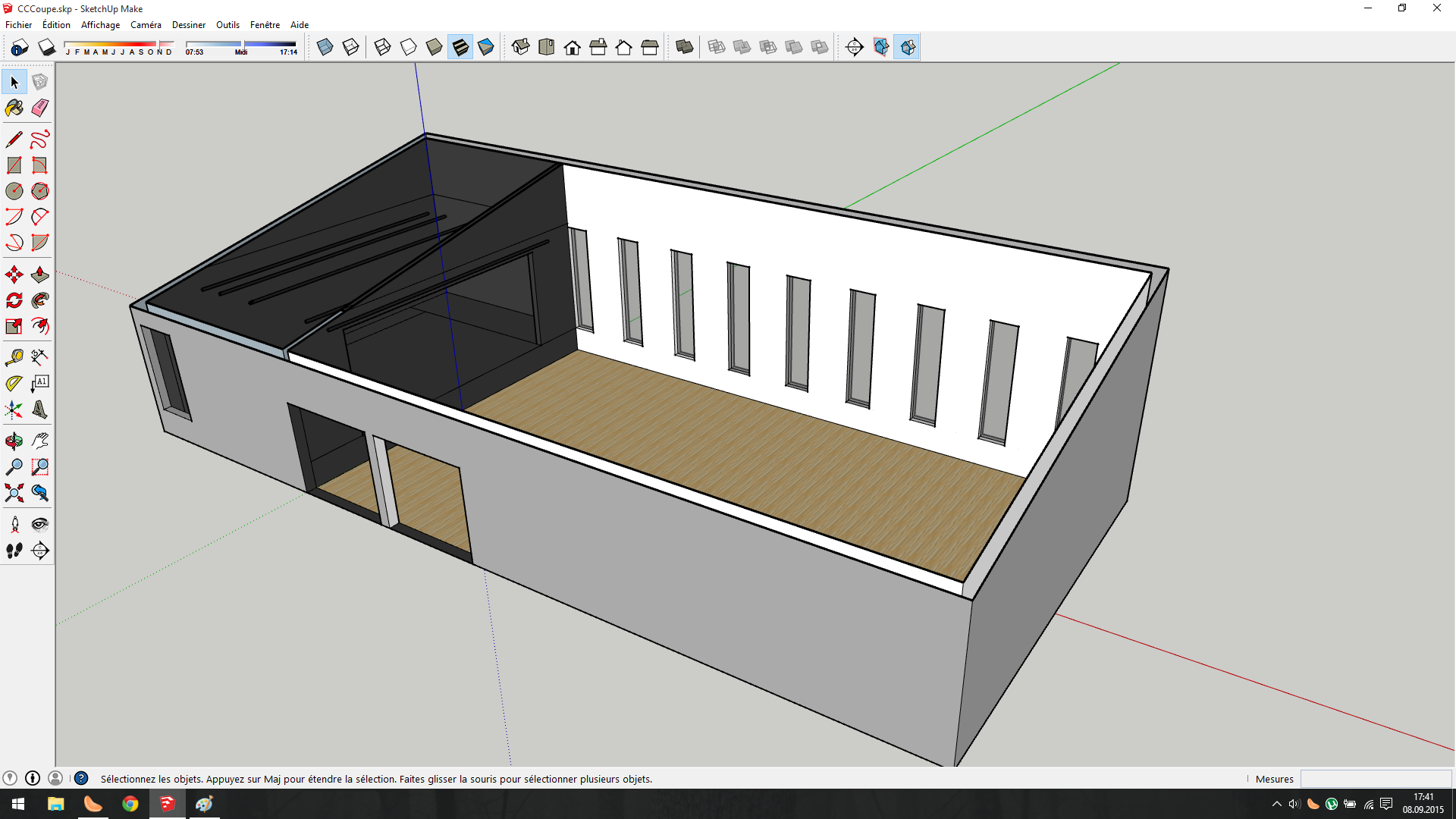The width and height of the screenshot is (1456, 819).
Task: Click the Mesures input field
Action: point(1375,779)
